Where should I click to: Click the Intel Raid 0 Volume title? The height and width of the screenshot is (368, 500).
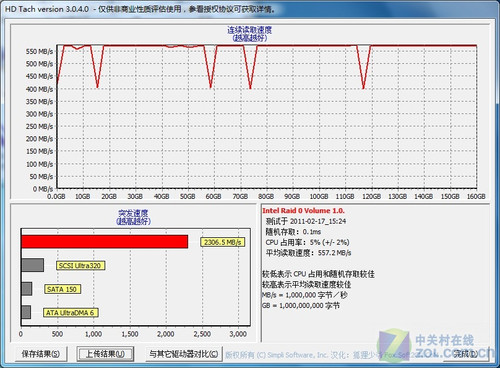point(303,211)
